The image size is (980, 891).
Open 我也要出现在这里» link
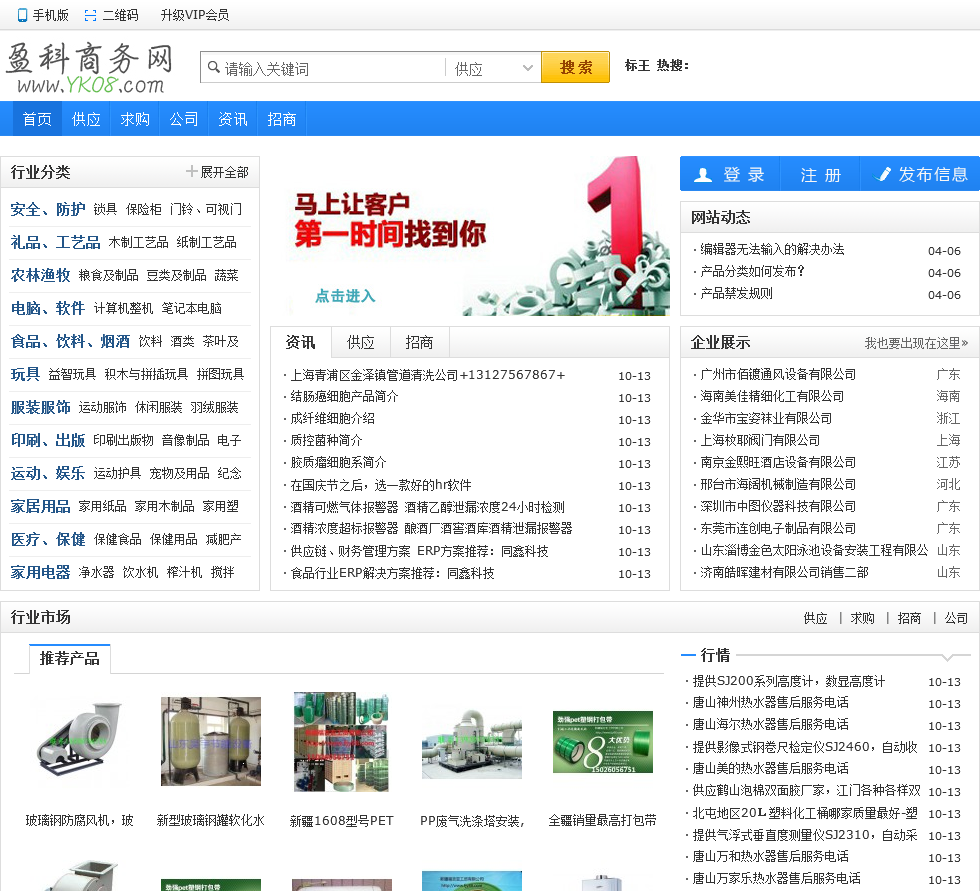click(x=916, y=343)
